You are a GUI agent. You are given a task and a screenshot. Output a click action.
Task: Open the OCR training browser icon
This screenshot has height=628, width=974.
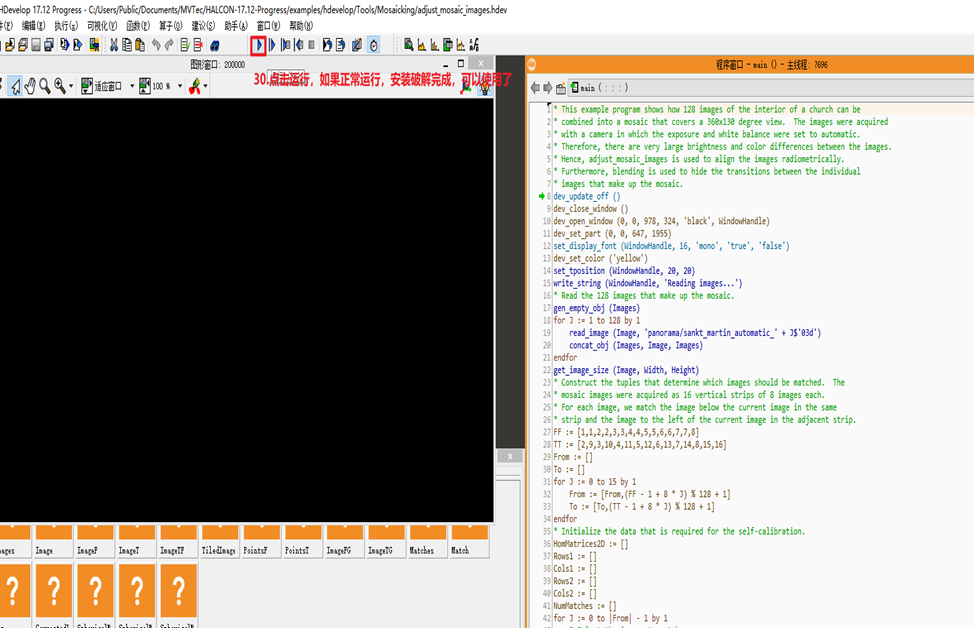[x=474, y=45]
